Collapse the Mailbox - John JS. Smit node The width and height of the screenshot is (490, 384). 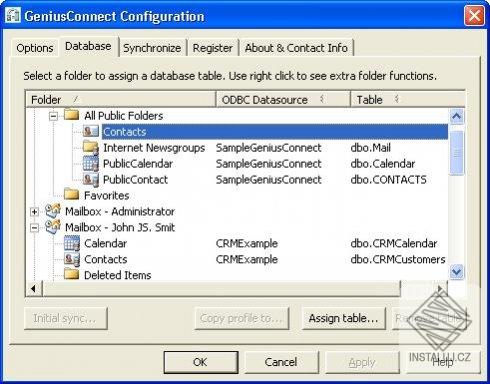coord(34,228)
